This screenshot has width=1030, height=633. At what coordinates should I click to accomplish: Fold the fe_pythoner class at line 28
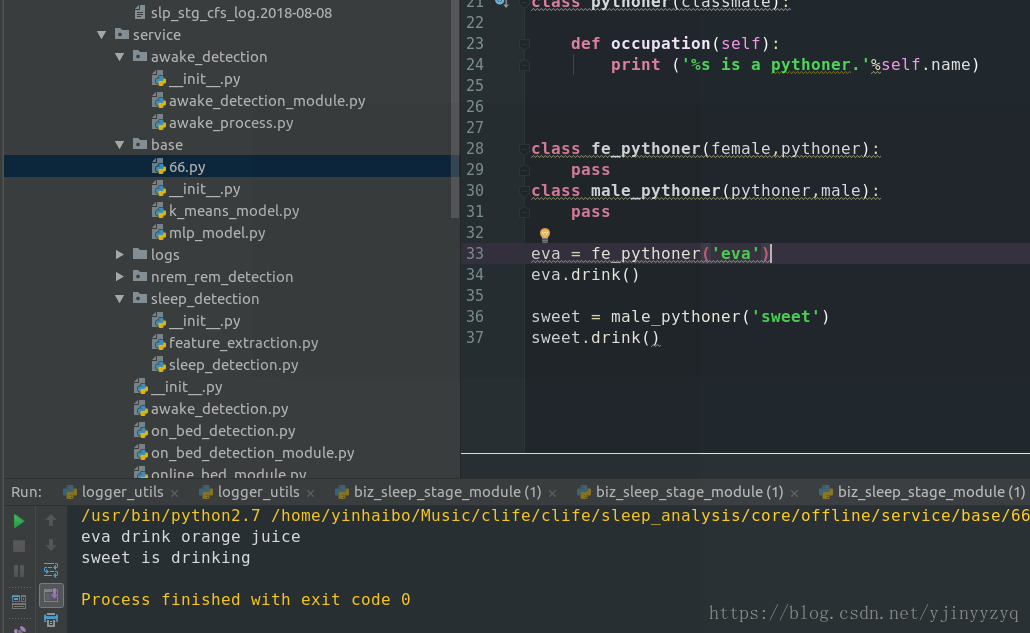pos(524,149)
